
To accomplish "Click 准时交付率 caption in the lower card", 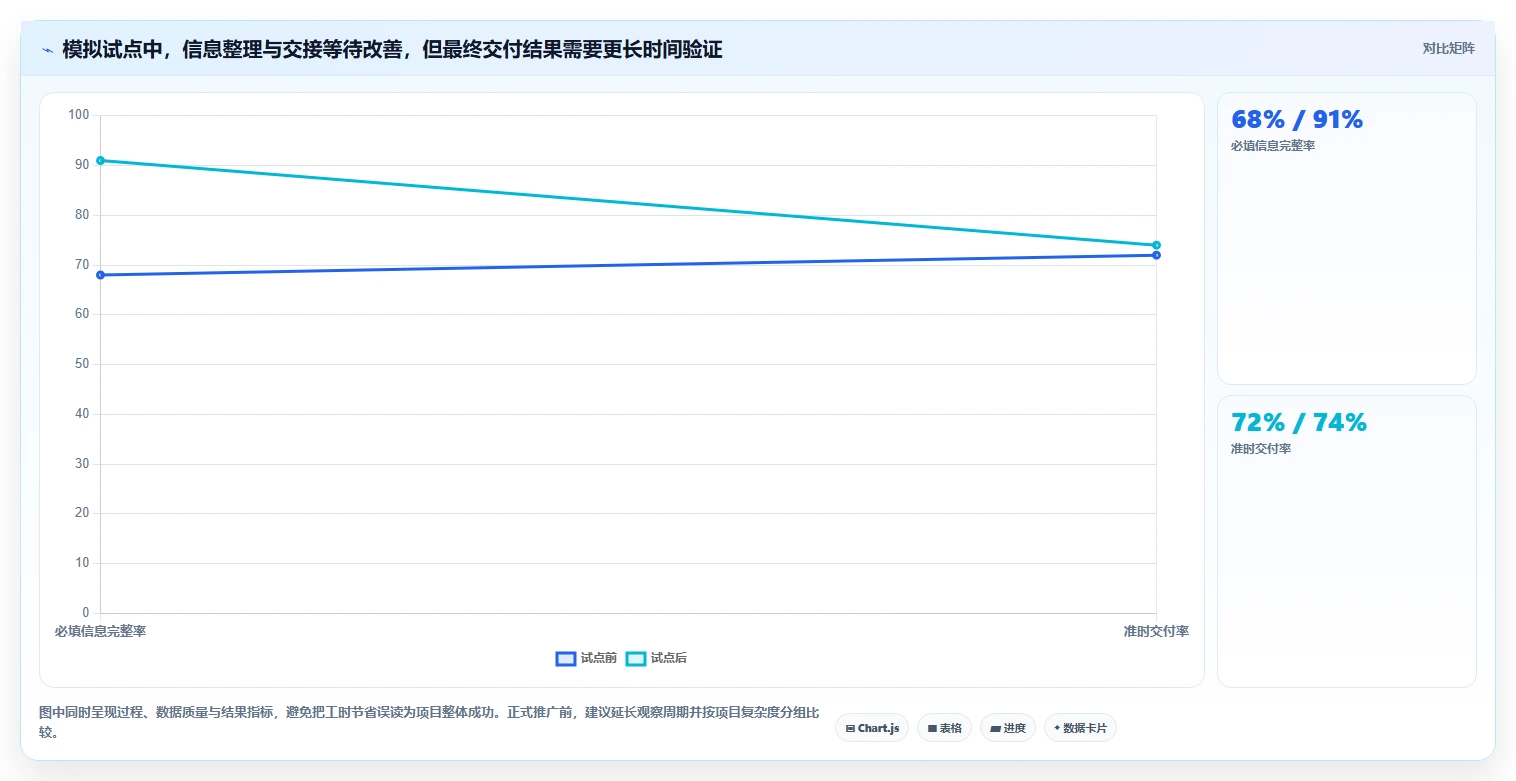I will tap(1261, 449).
